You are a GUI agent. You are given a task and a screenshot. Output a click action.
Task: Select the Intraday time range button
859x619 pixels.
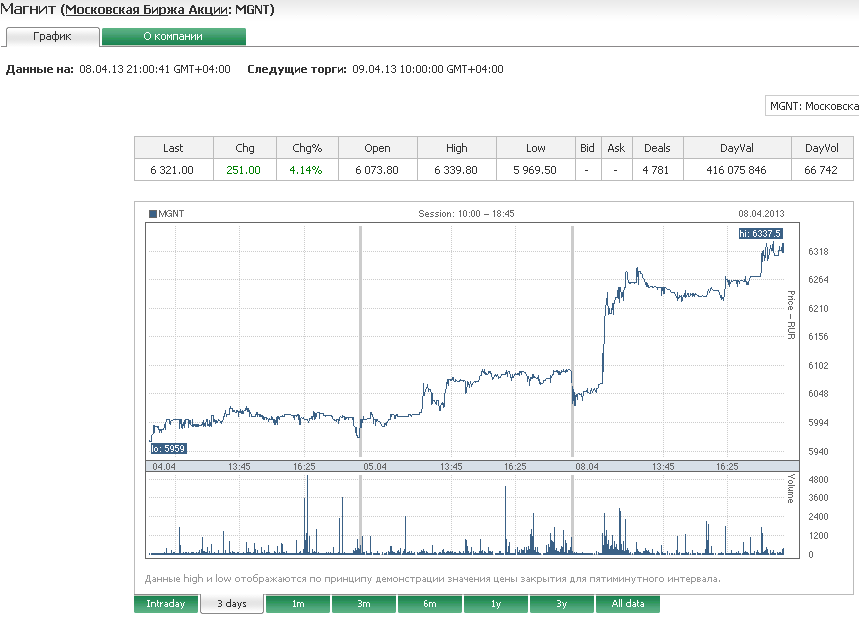(x=166, y=604)
